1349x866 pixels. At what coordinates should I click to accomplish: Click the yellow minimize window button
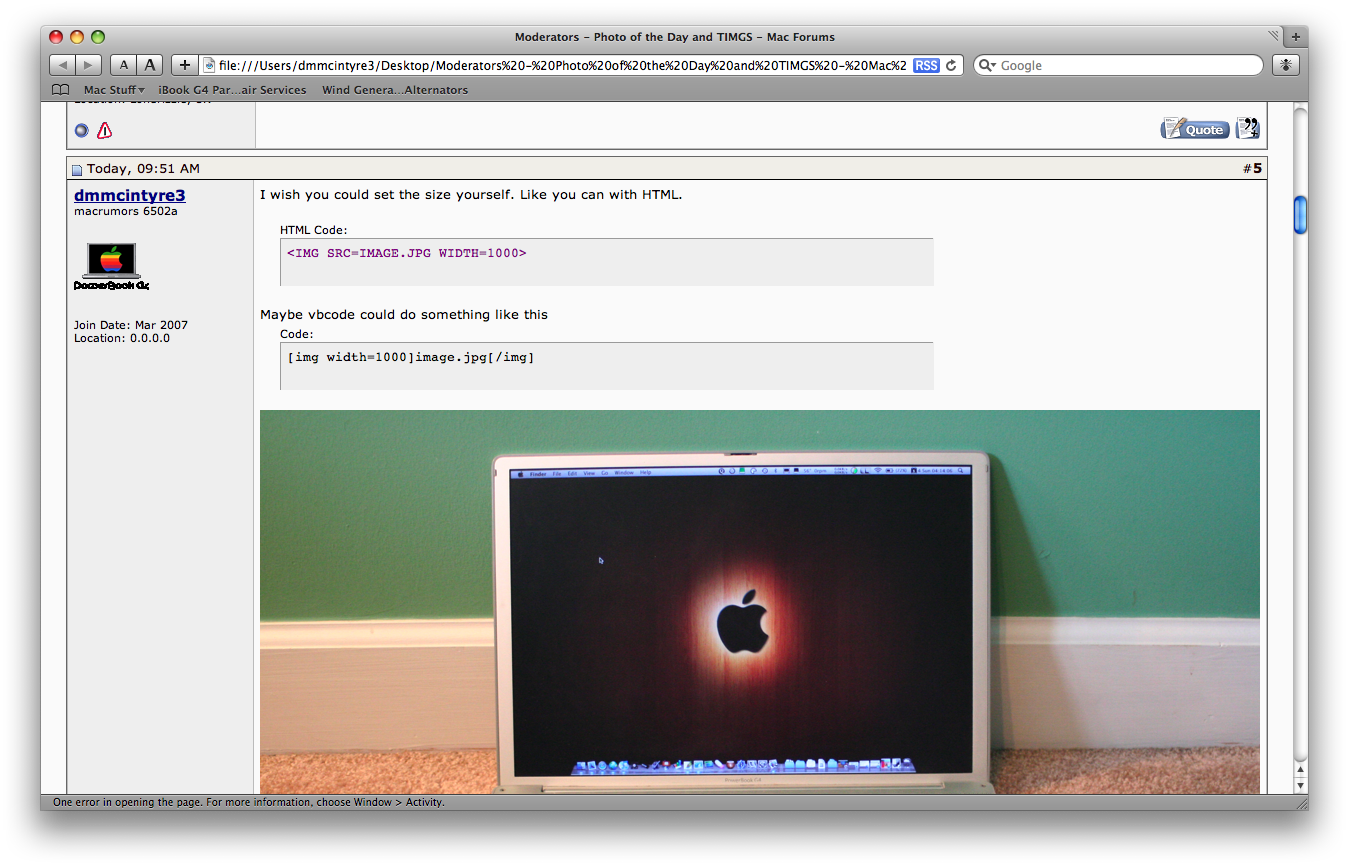click(77, 37)
